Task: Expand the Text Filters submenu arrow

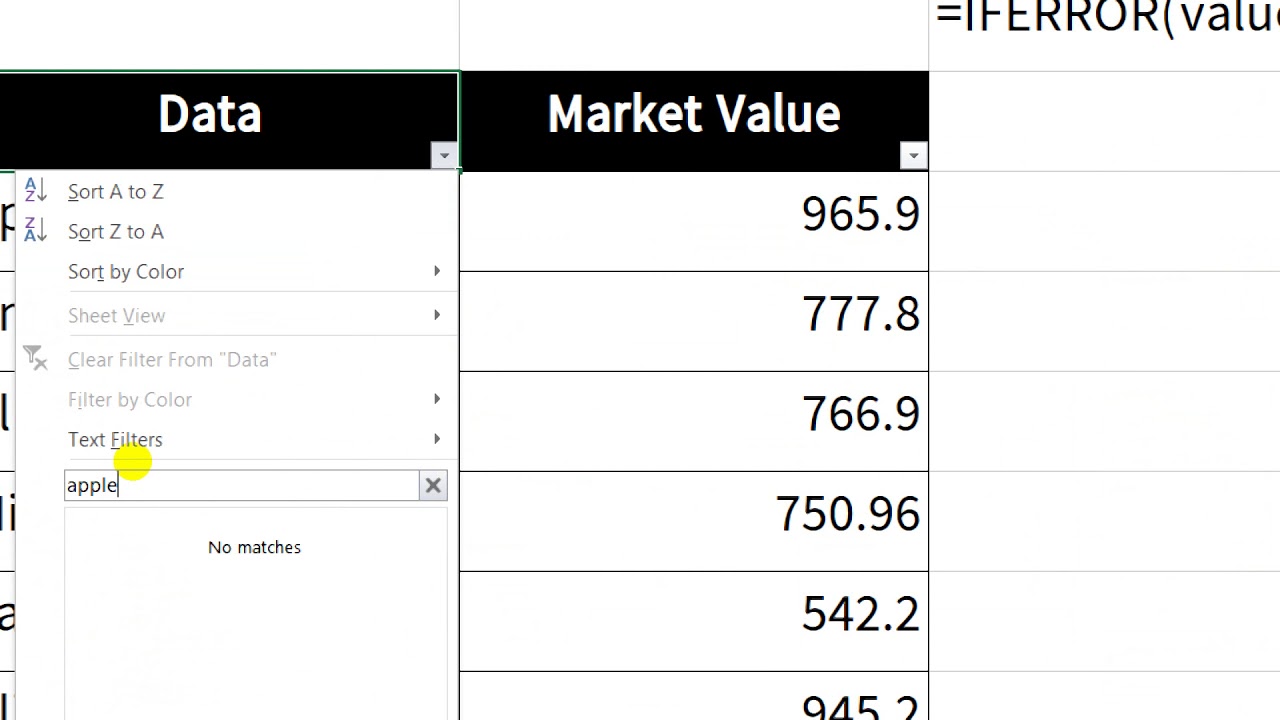Action: (437, 439)
